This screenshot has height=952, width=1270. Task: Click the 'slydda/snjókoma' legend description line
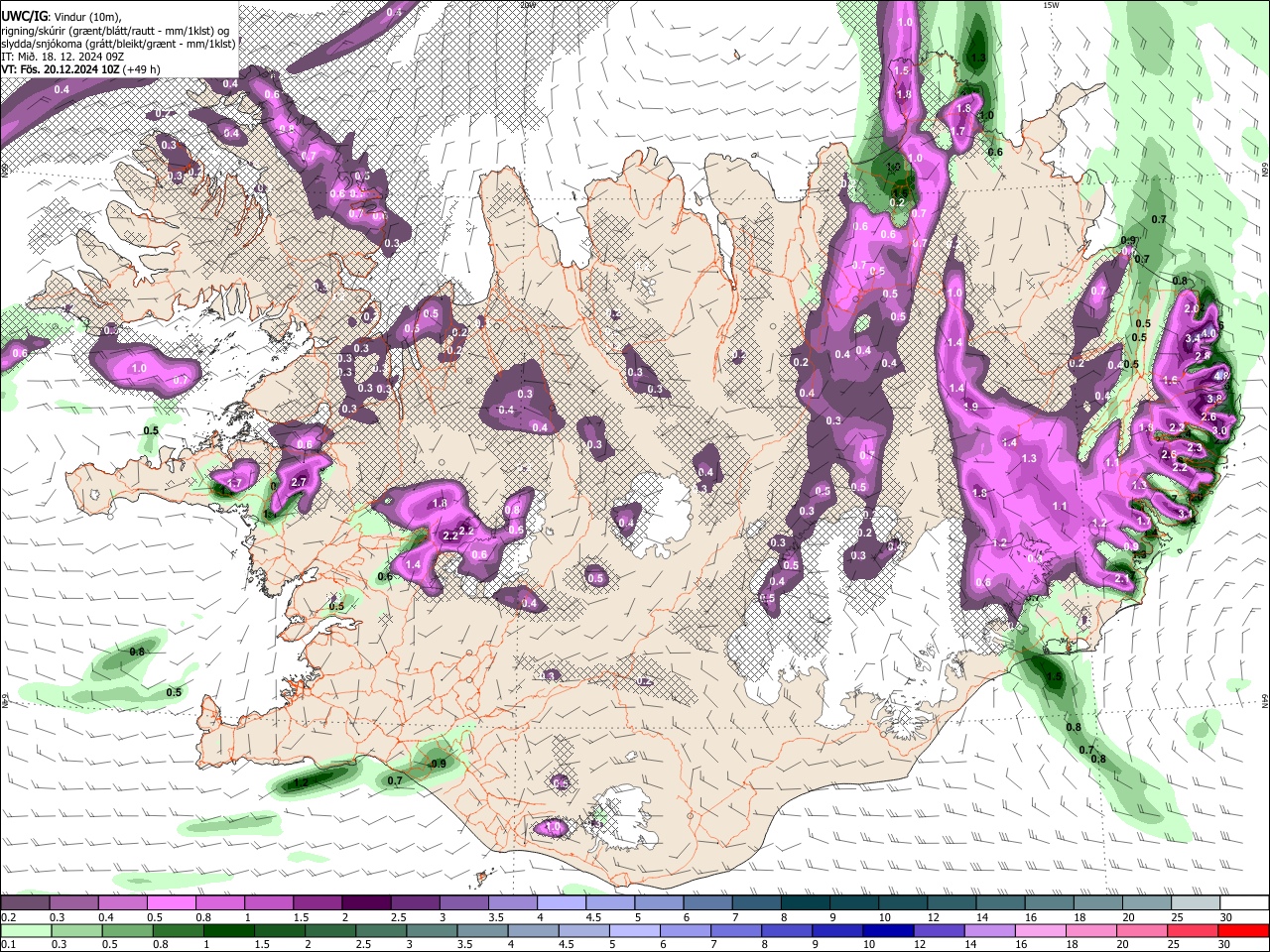coord(118,45)
